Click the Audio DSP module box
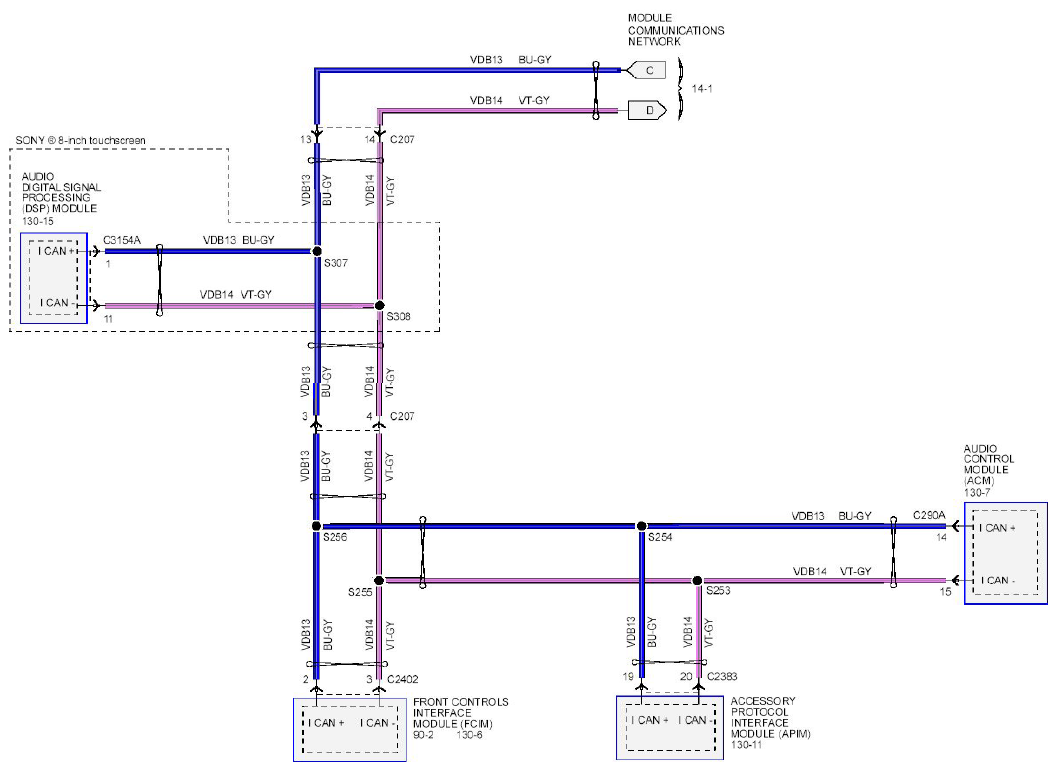Image resolution: width=1057 pixels, height=771 pixels. click(54, 278)
